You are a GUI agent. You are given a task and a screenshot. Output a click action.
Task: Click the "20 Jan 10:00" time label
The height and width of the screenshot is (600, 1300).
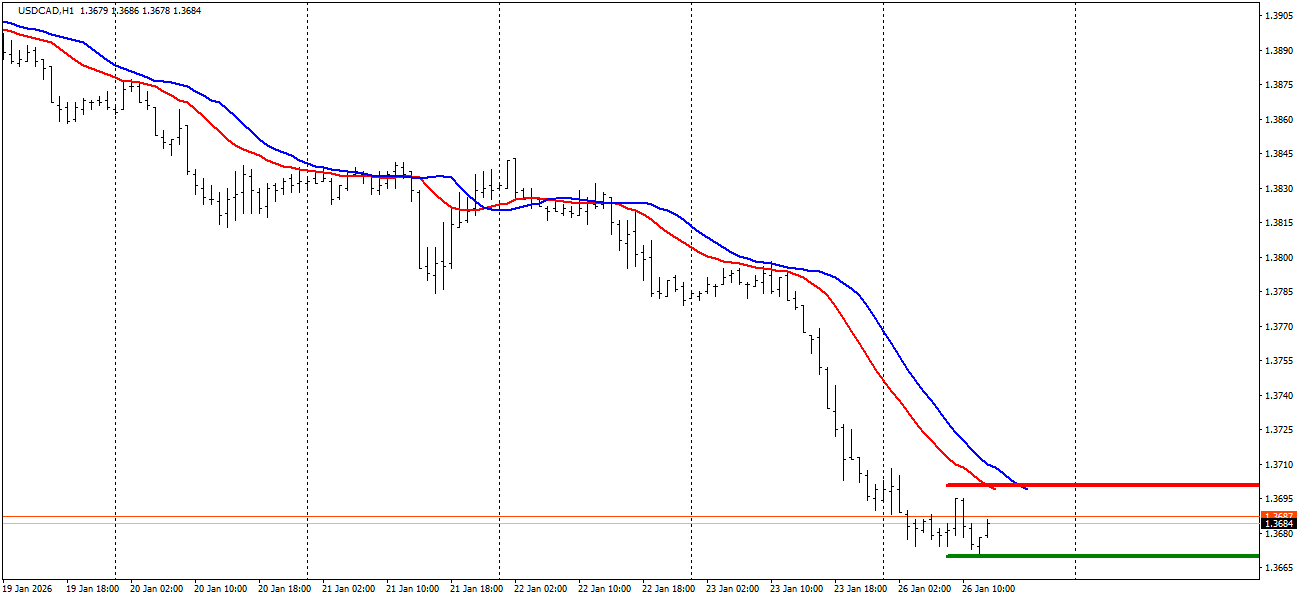click(220, 589)
